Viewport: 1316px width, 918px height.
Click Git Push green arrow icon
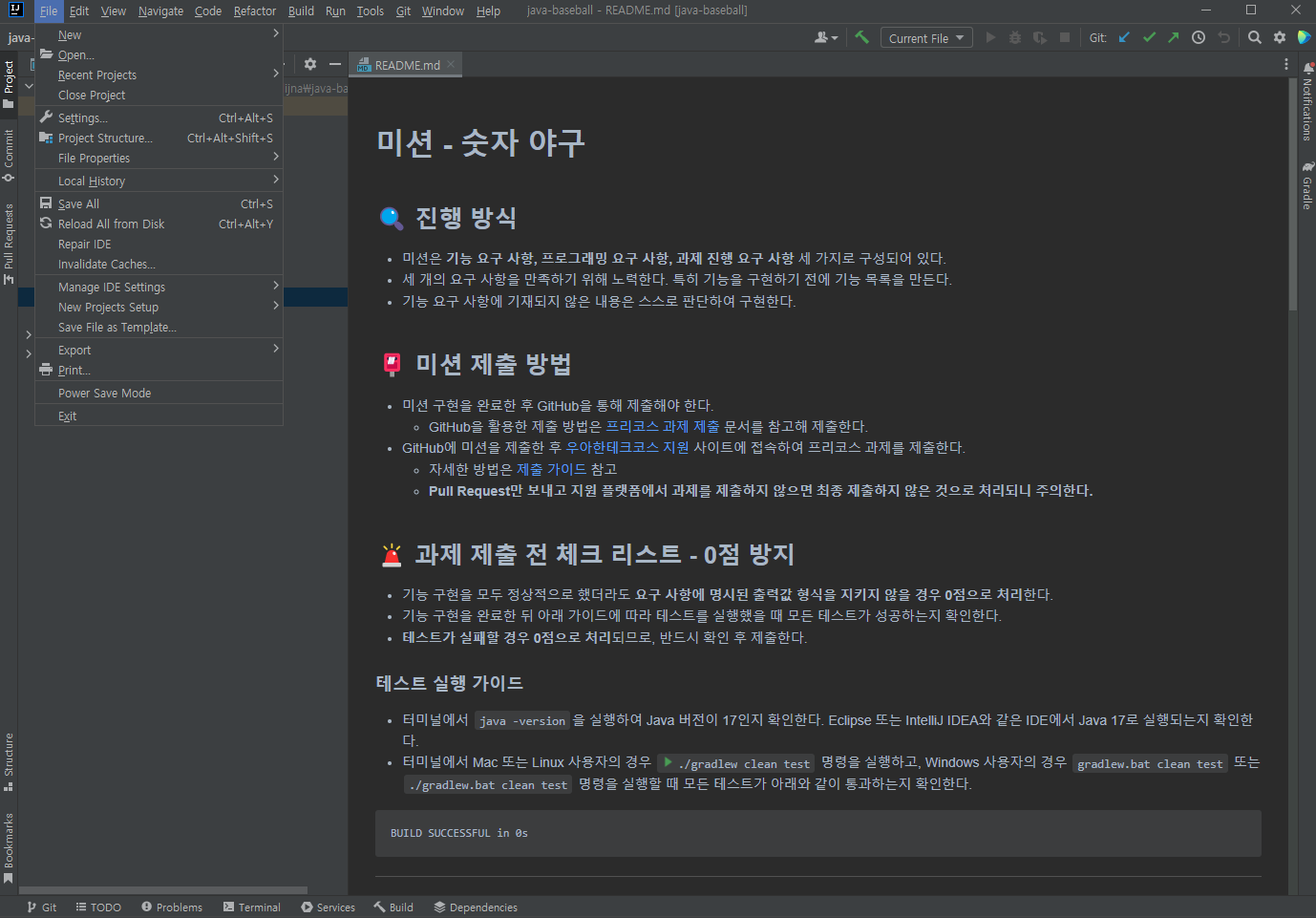(1173, 37)
